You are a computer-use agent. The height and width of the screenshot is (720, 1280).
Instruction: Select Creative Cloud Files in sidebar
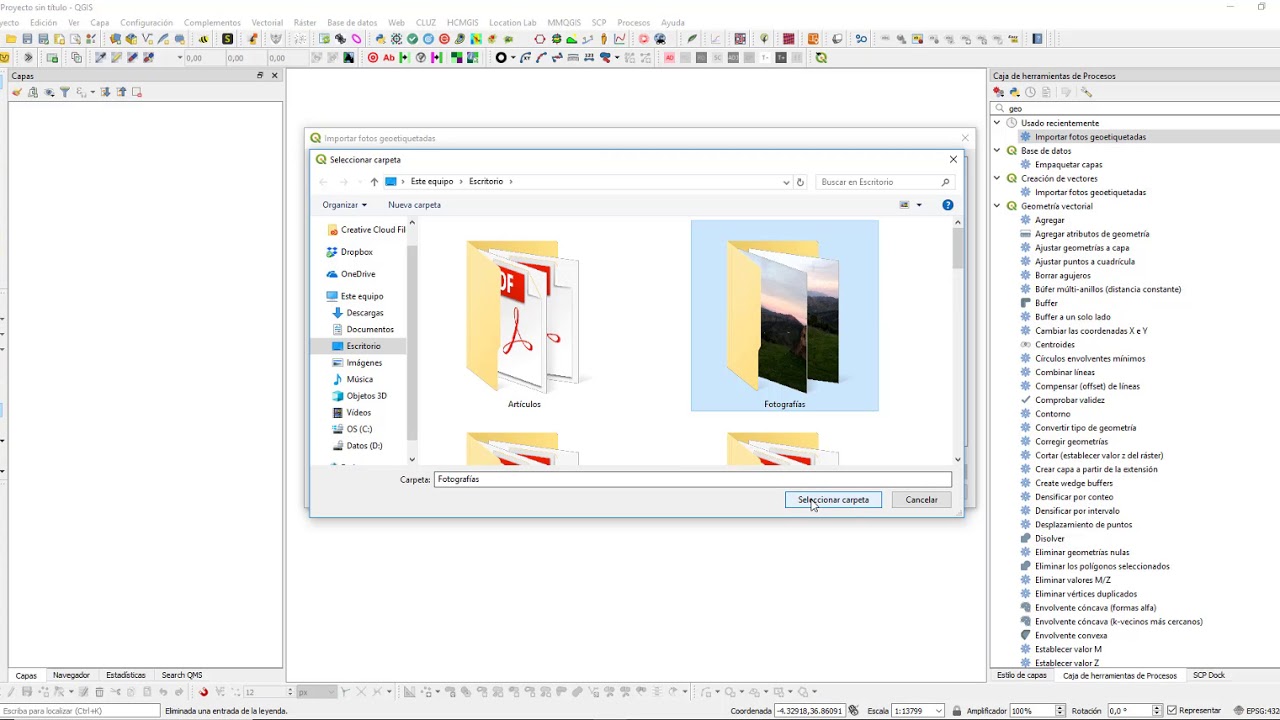click(x=366, y=230)
